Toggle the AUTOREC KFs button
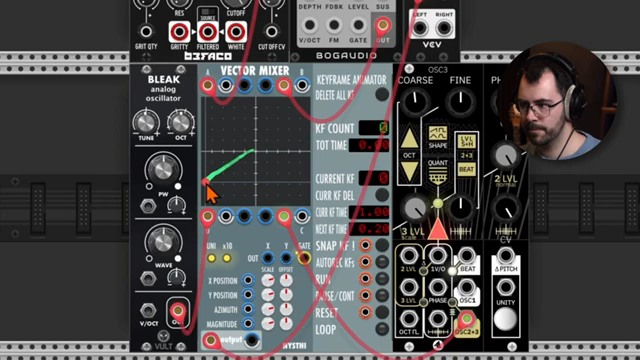The width and height of the screenshot is (640, 360). pyautogui.click(x=382, y=262)
